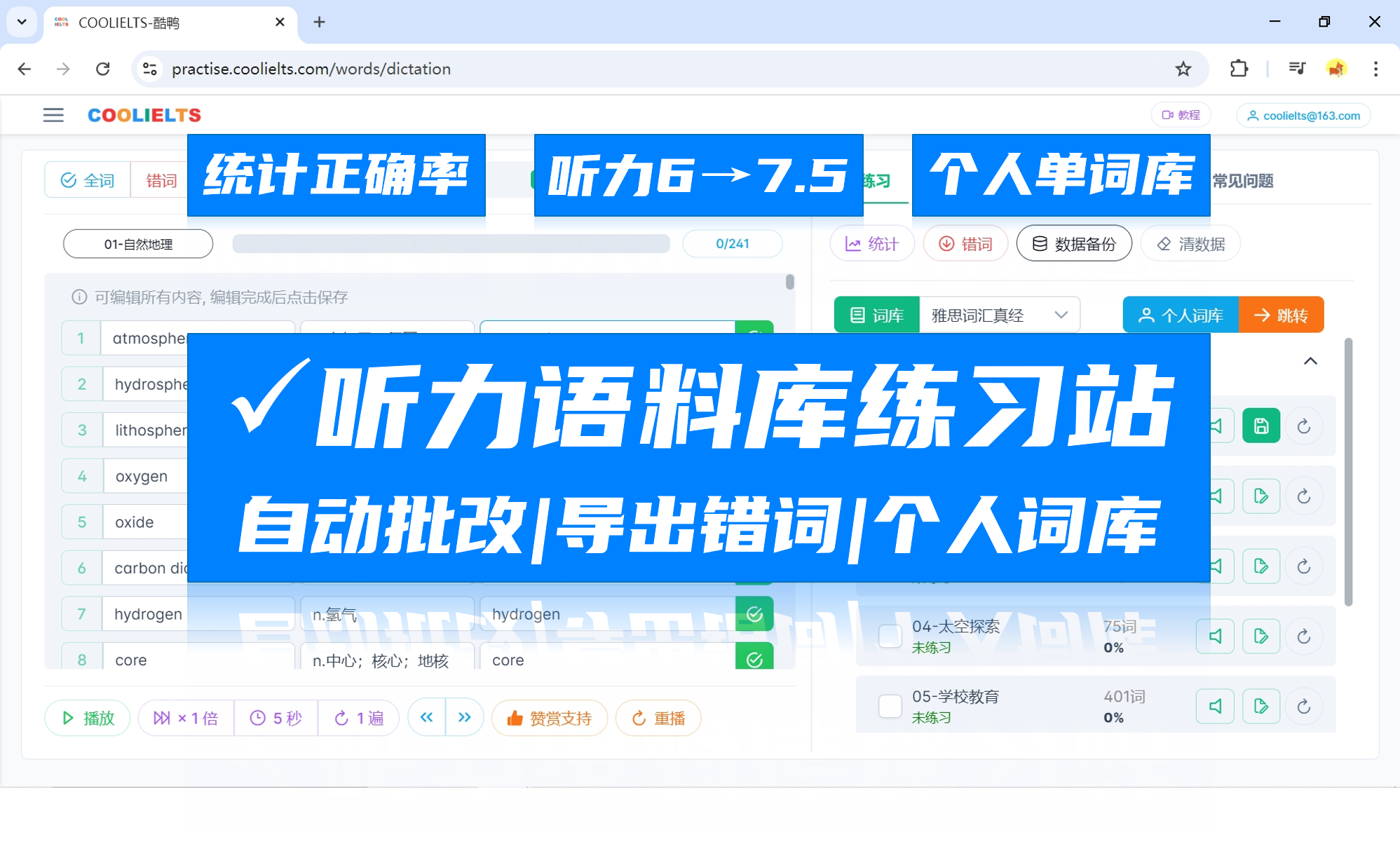Toggle the 04-太空探索 checkbox
The height and width of the screenshot is (863, 1400).
point(890,636)
